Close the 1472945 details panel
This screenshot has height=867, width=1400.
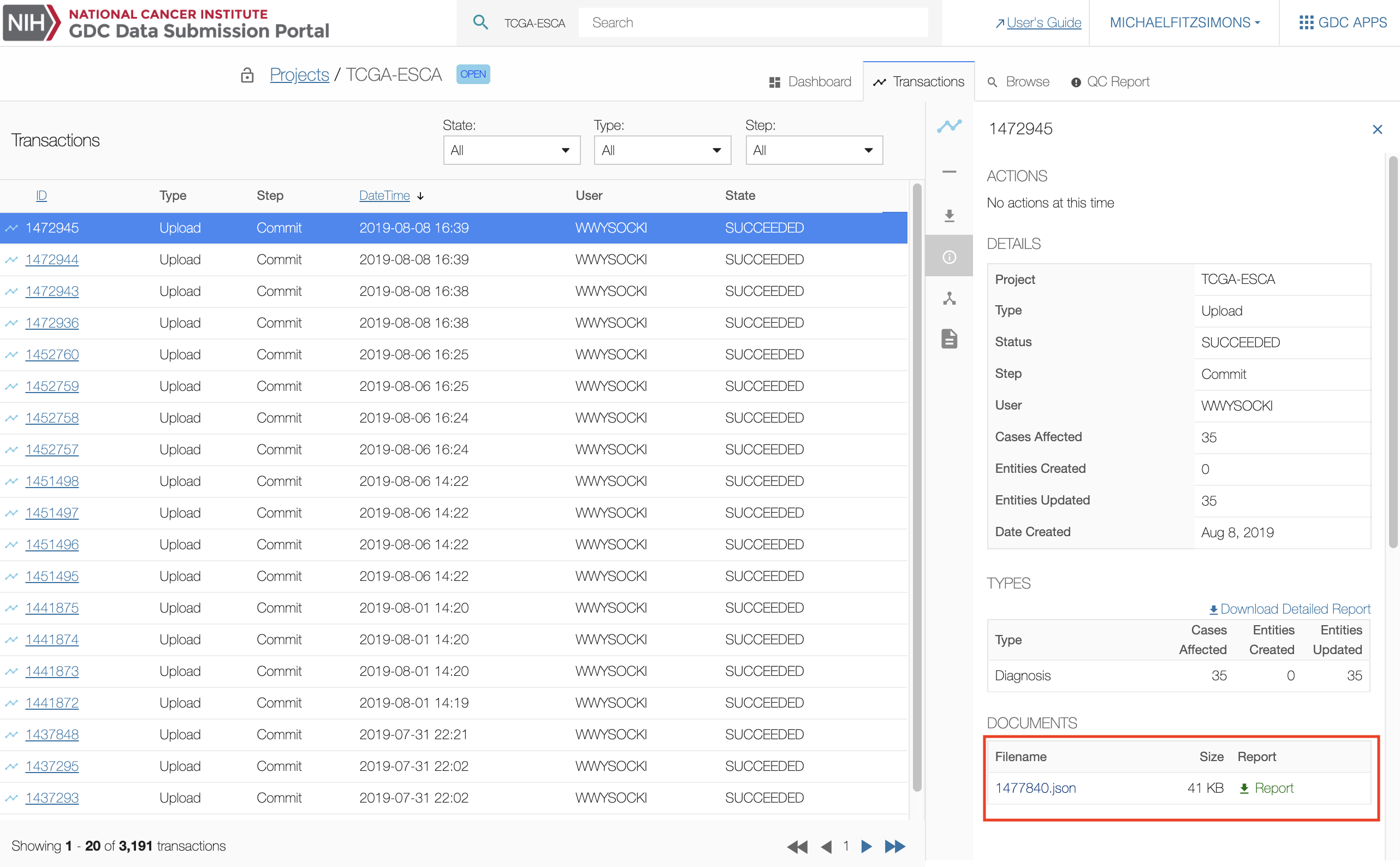1377,129
